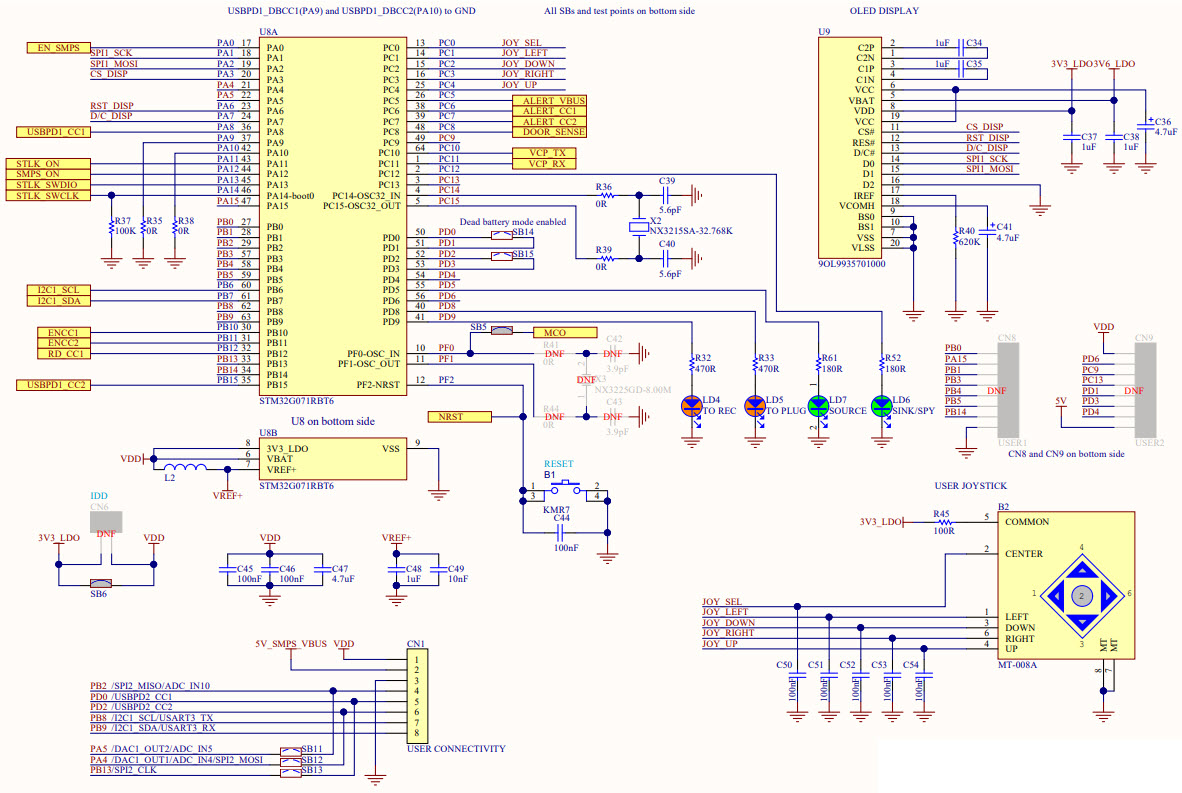Select the green LD7 'SOURCE' LED symbol
Screen dimensions: 1182x793
(820, 406)
